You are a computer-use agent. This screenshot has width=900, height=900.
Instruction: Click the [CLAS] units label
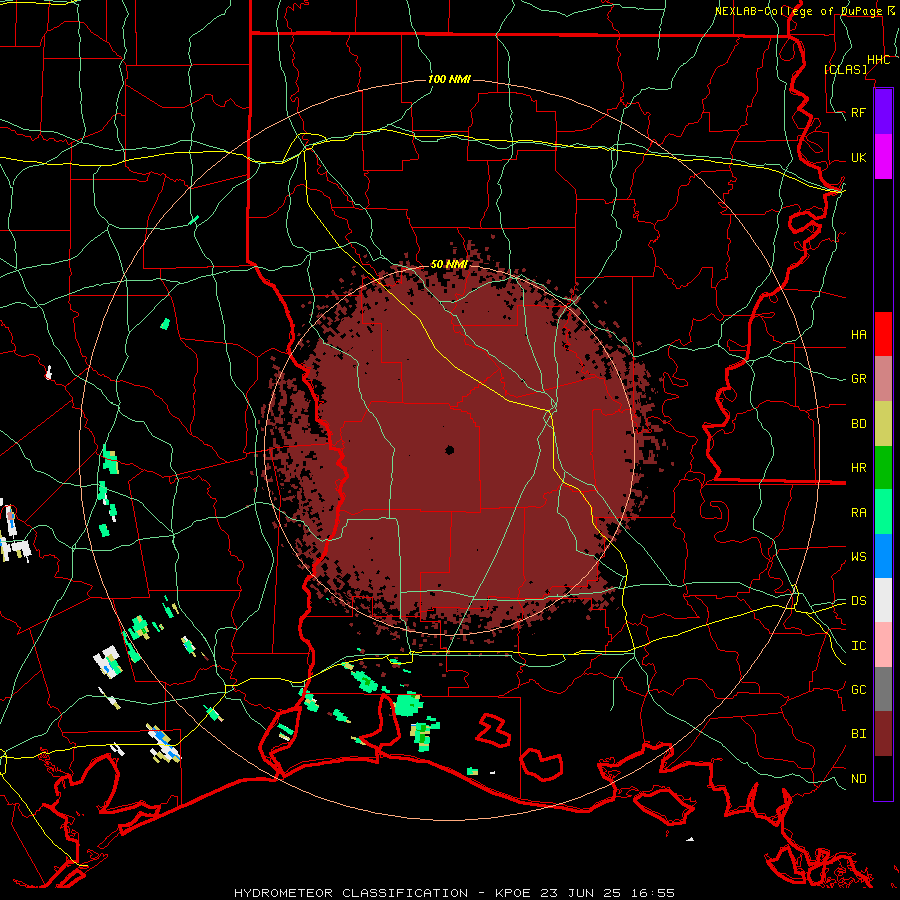pos(845,69)
